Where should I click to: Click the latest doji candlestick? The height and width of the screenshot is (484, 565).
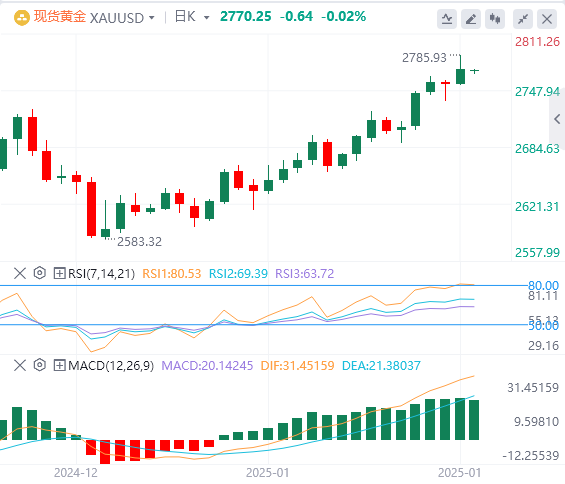475,71
